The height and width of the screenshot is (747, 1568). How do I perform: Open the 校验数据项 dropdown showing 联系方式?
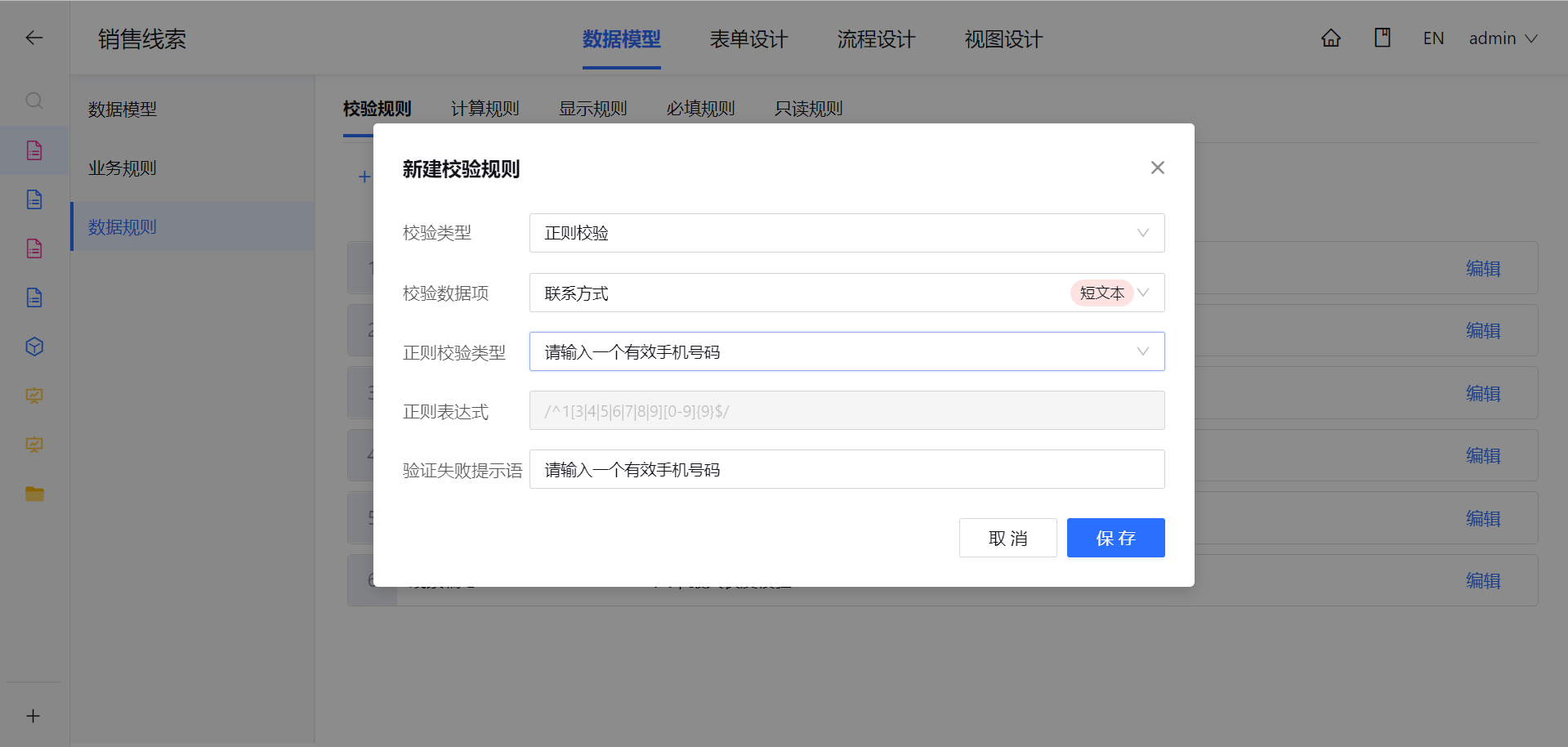coord(847,293)
